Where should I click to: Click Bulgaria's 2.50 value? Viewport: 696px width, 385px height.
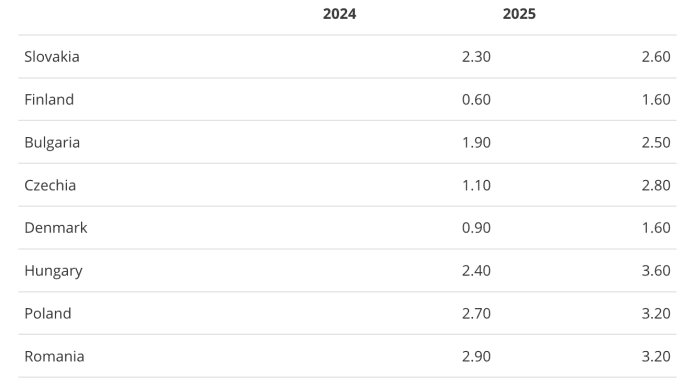click(656, 143)
